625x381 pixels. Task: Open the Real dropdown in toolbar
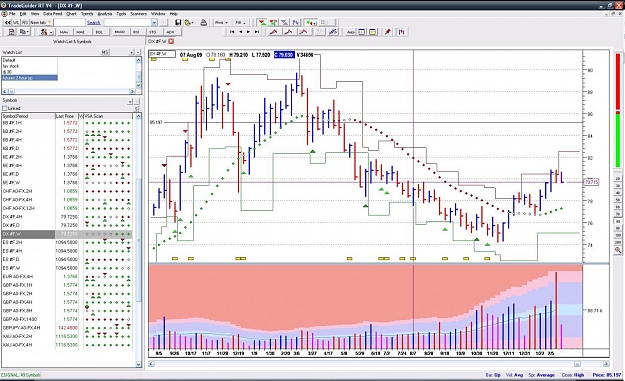(221, 23)
